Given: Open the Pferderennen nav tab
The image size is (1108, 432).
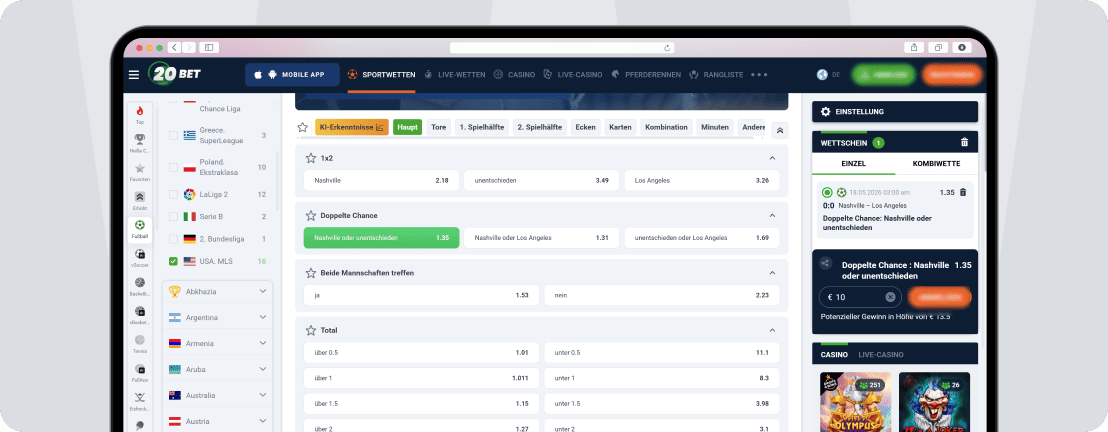Looking at the screenshot, I should [x=646, y=74].
